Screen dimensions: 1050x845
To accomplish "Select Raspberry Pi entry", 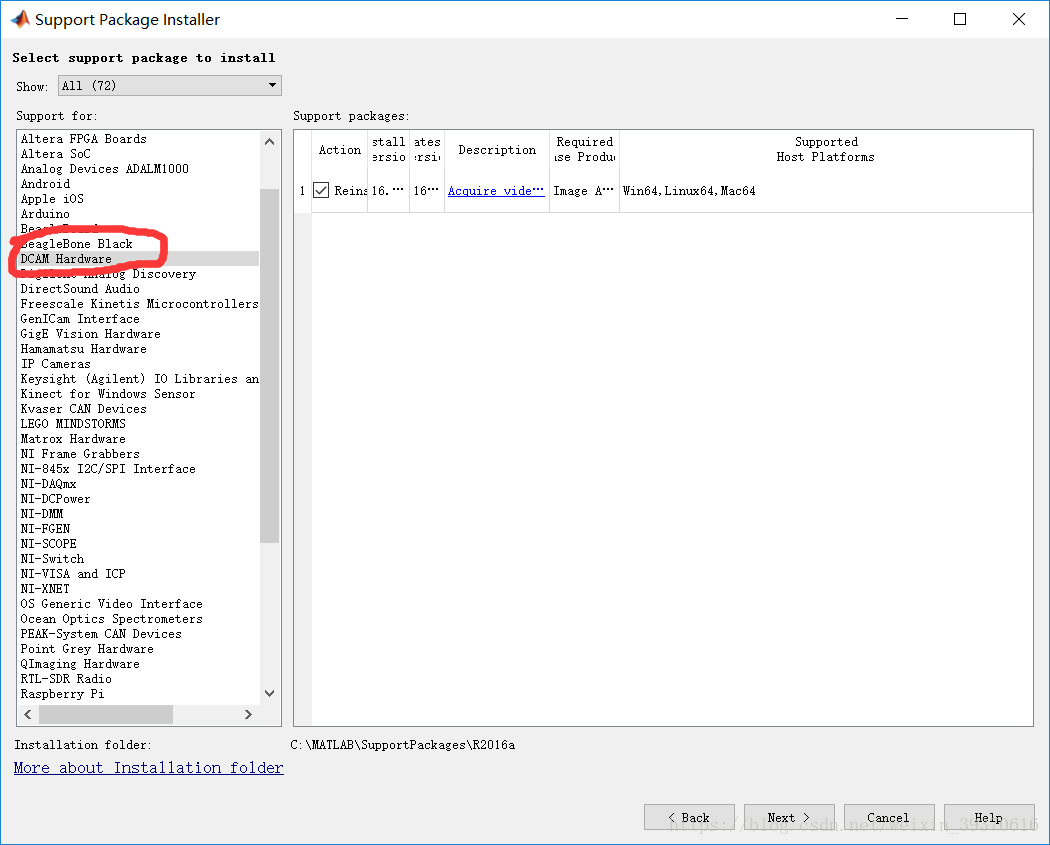I will [x=139, y=694].
